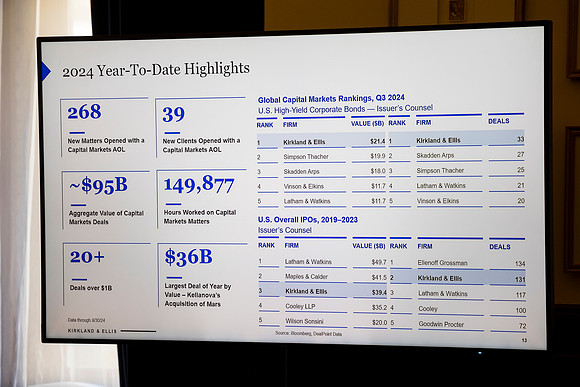Click 'U.S. Overall IPOs, 2019–2023' heading
This screenshot has width=580, height=387.
click(x=308, y=220)
